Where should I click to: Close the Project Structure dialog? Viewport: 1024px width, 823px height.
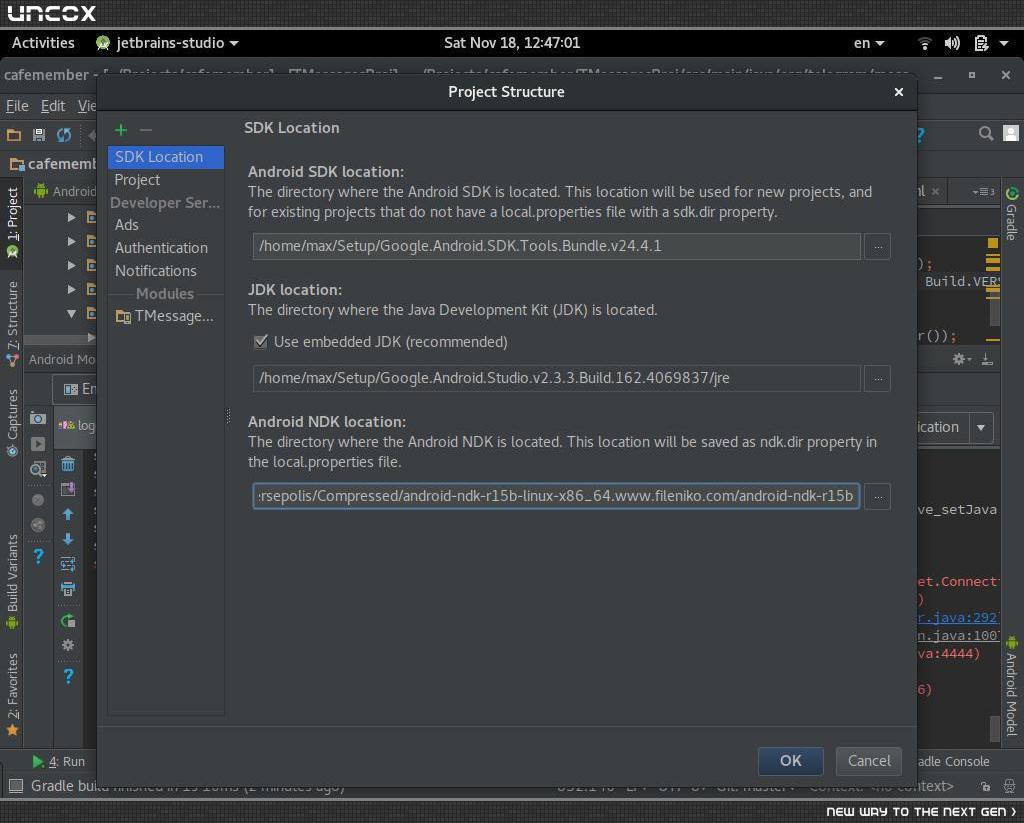pyautogui.click(x=899, y=92)
